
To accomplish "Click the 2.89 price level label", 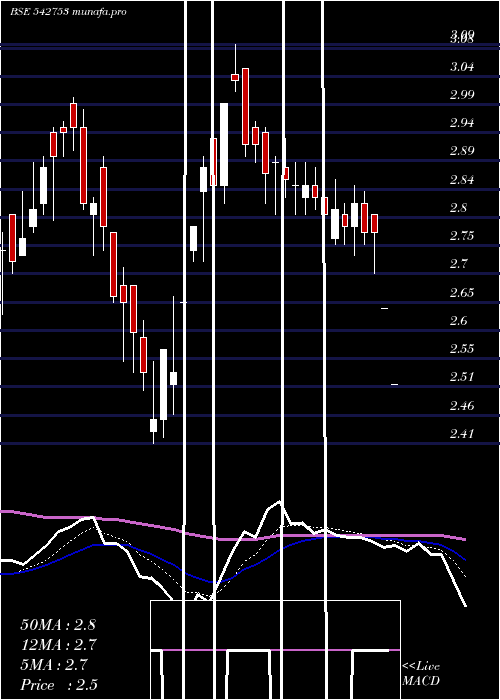I will (x=462, y=151).
